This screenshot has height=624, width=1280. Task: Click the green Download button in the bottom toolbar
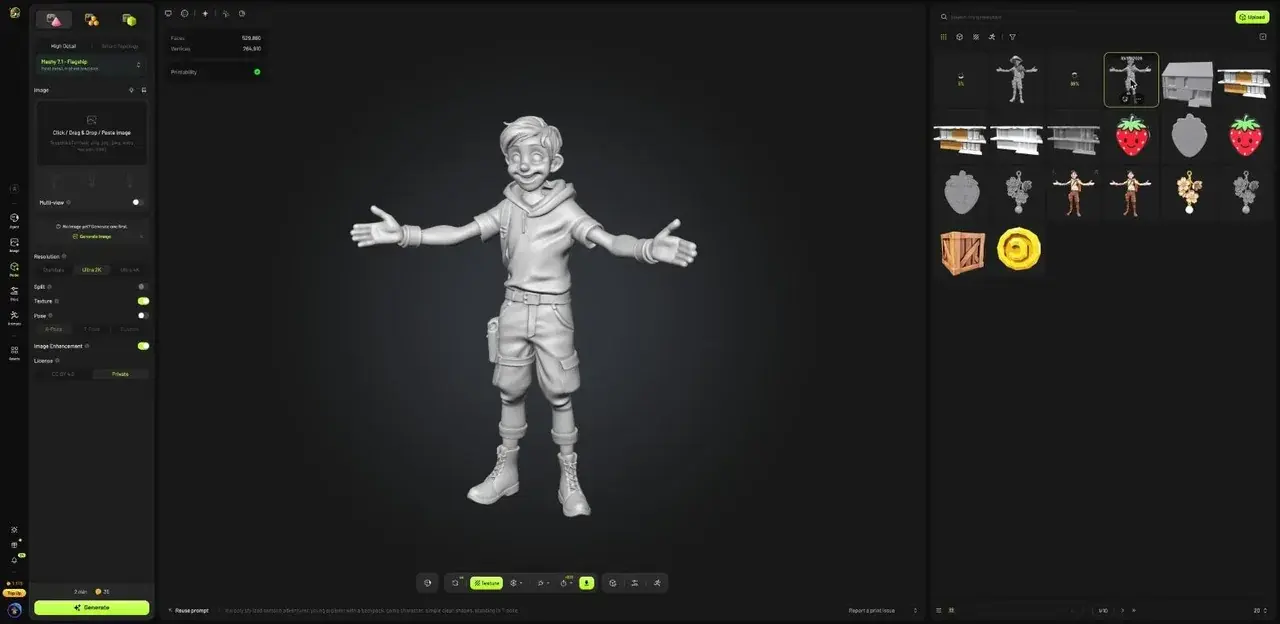point(586,583)
